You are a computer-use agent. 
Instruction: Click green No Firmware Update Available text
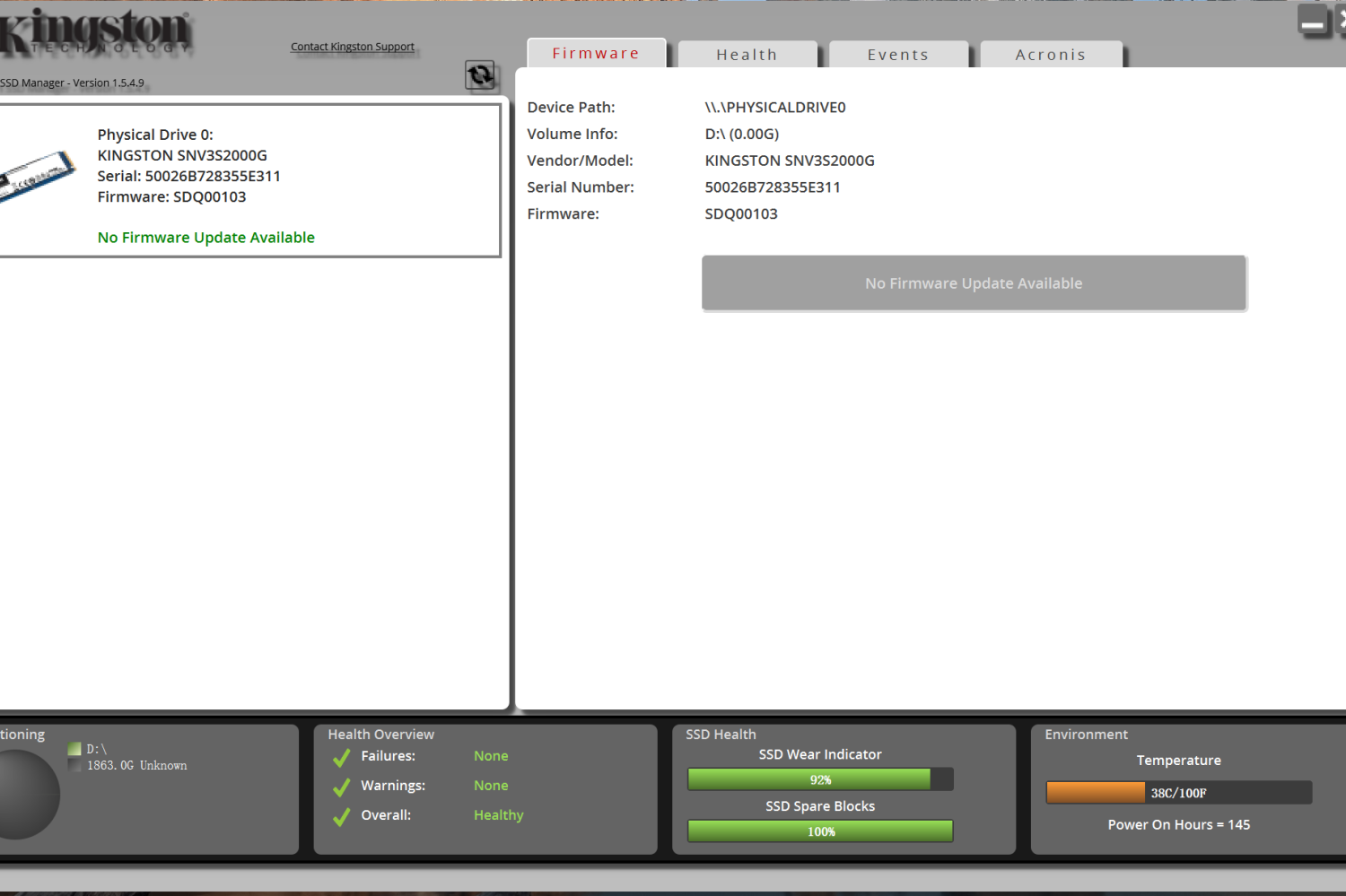click(x=206, y=238)
